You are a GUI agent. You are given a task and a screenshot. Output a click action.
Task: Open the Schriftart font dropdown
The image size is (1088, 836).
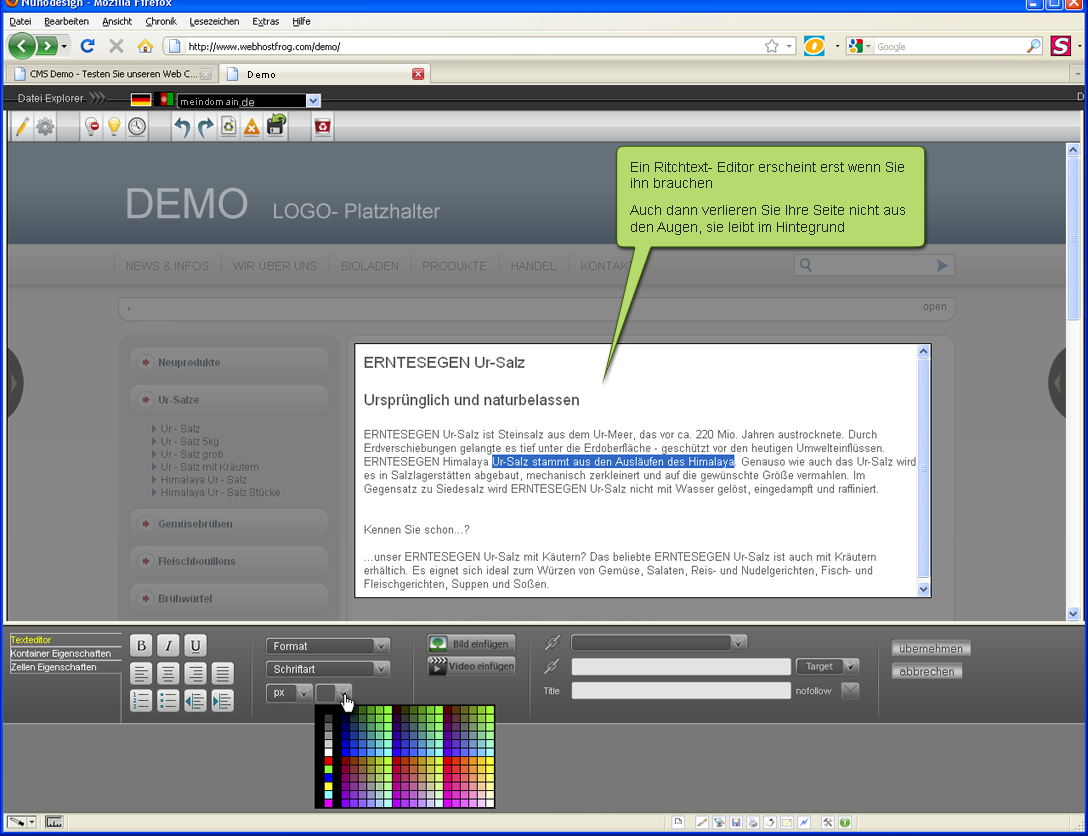click(328, 669)
